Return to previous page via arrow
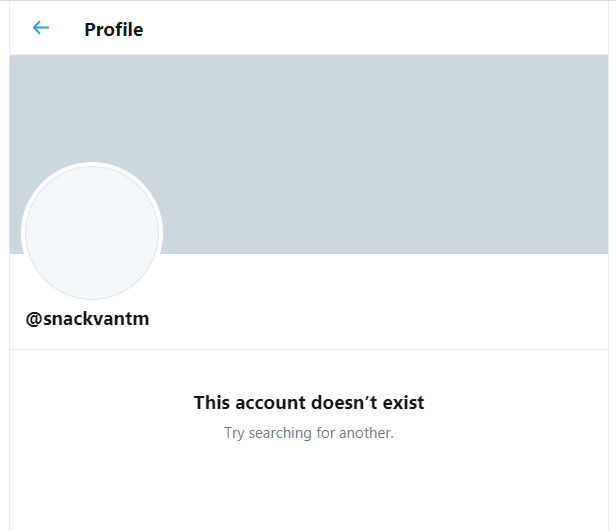The width and height of the screenshot is (616, 531). tap(40, 28)
